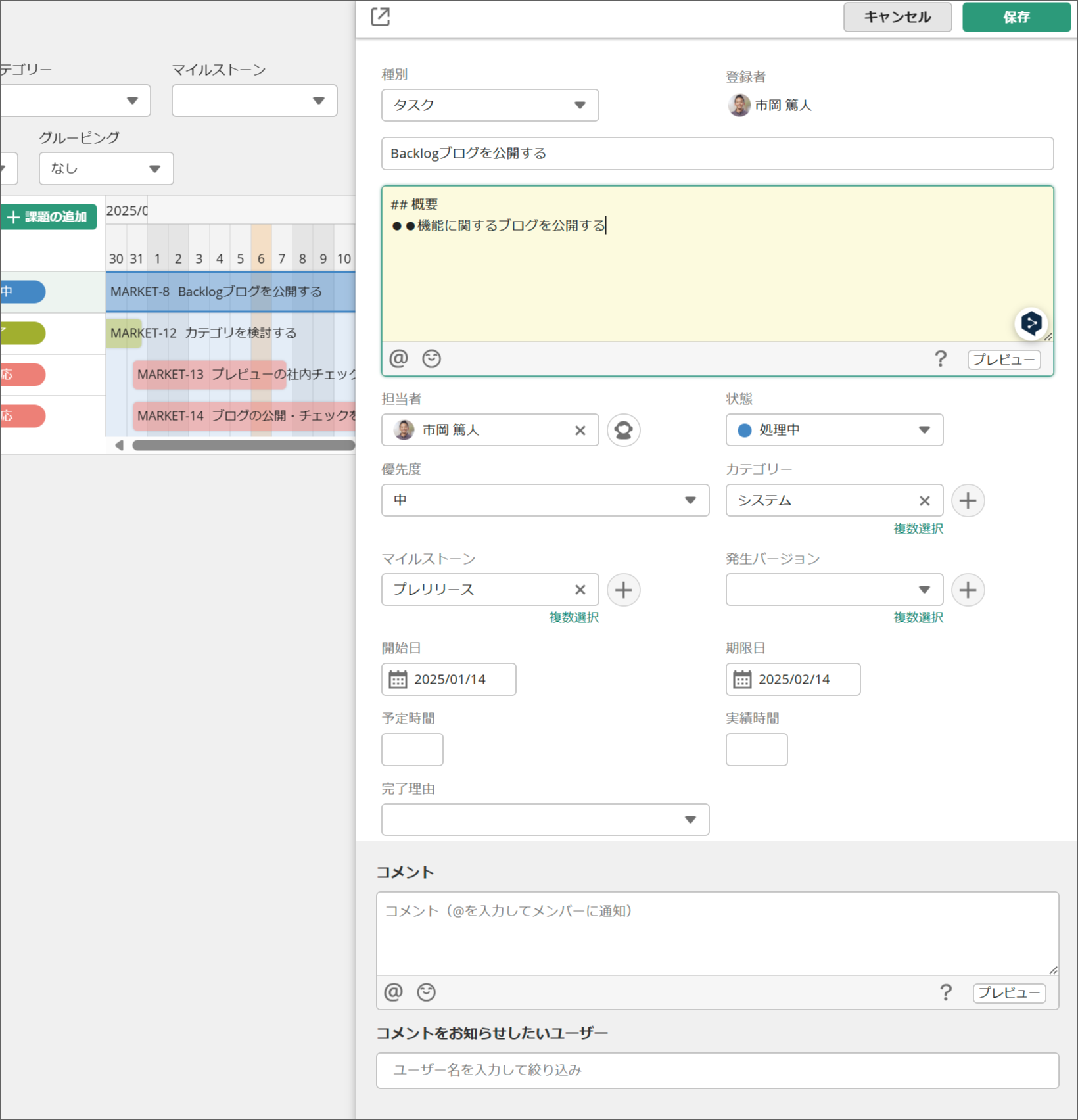Viewport: 1078px width, 1120px height.
Task: Preview the comment with プレビュー
Action: pyautogui.click(x=1009, y=992)
